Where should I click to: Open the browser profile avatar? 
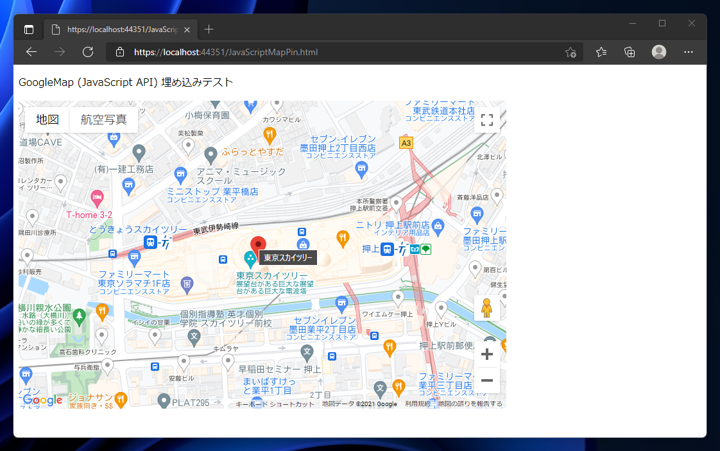659,52
